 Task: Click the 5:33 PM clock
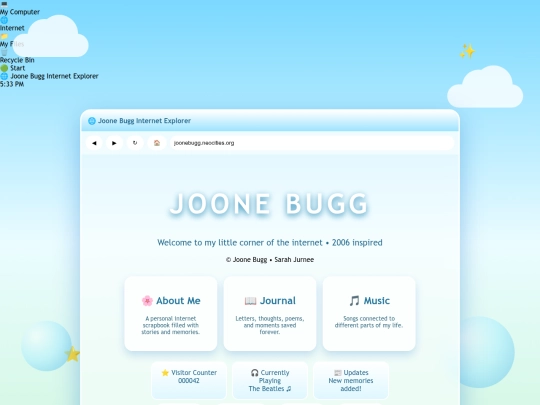click(x=12, y=84)
